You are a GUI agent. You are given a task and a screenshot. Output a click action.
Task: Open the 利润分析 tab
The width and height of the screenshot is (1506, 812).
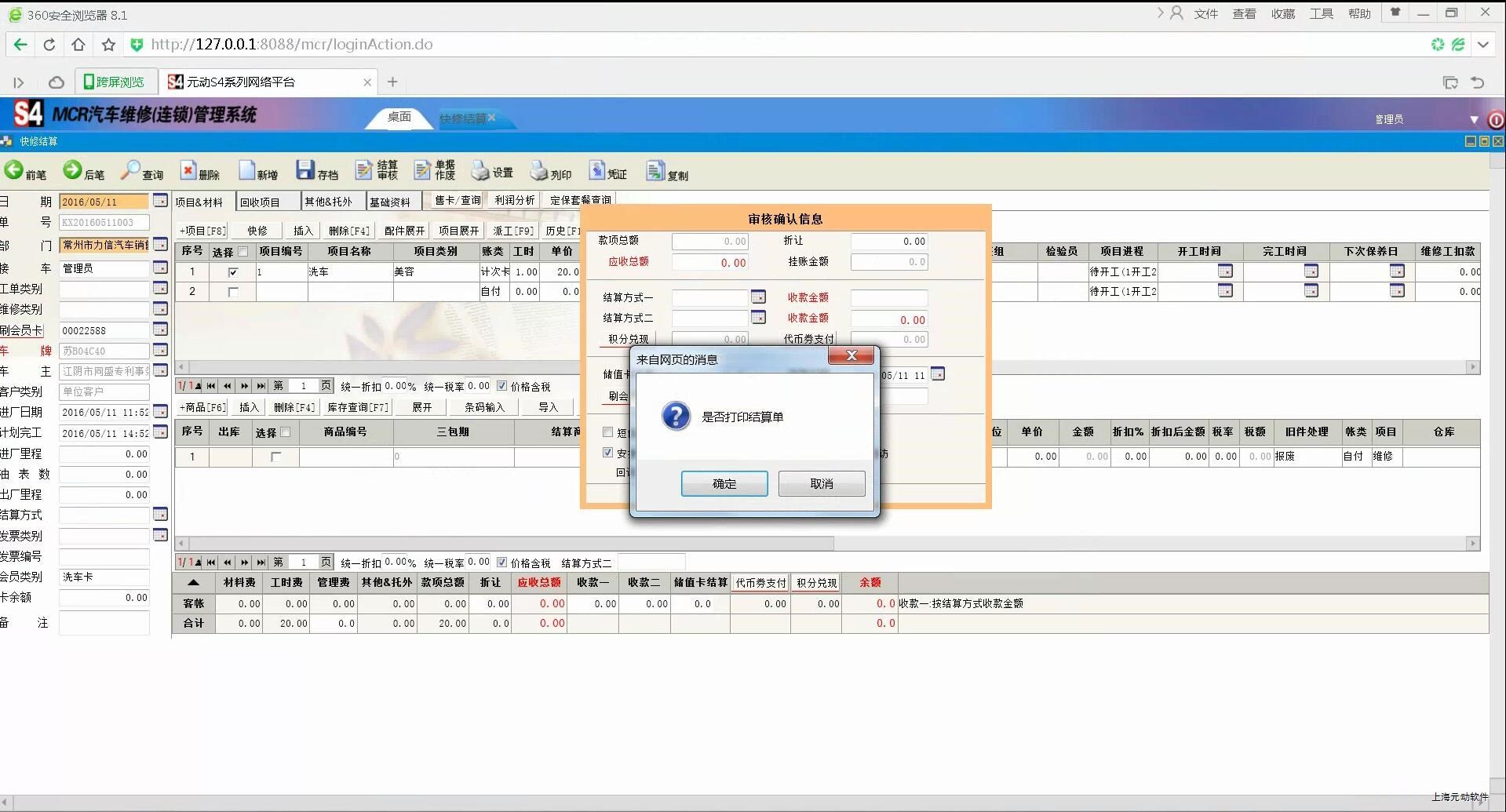514,200
